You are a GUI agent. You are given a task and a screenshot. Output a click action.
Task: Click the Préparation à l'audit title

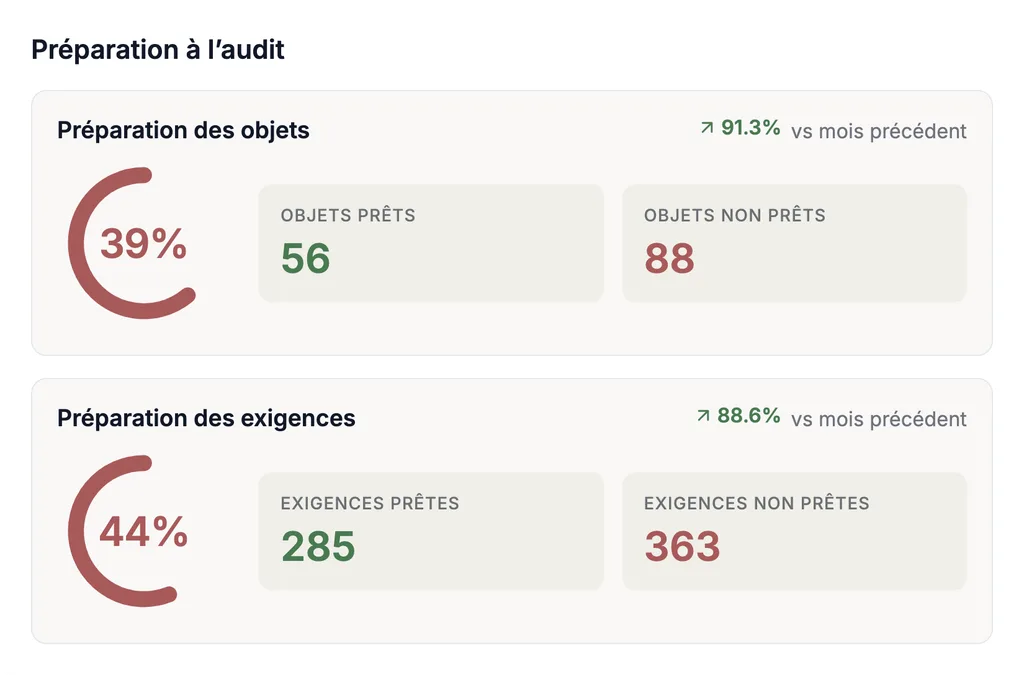158,50
